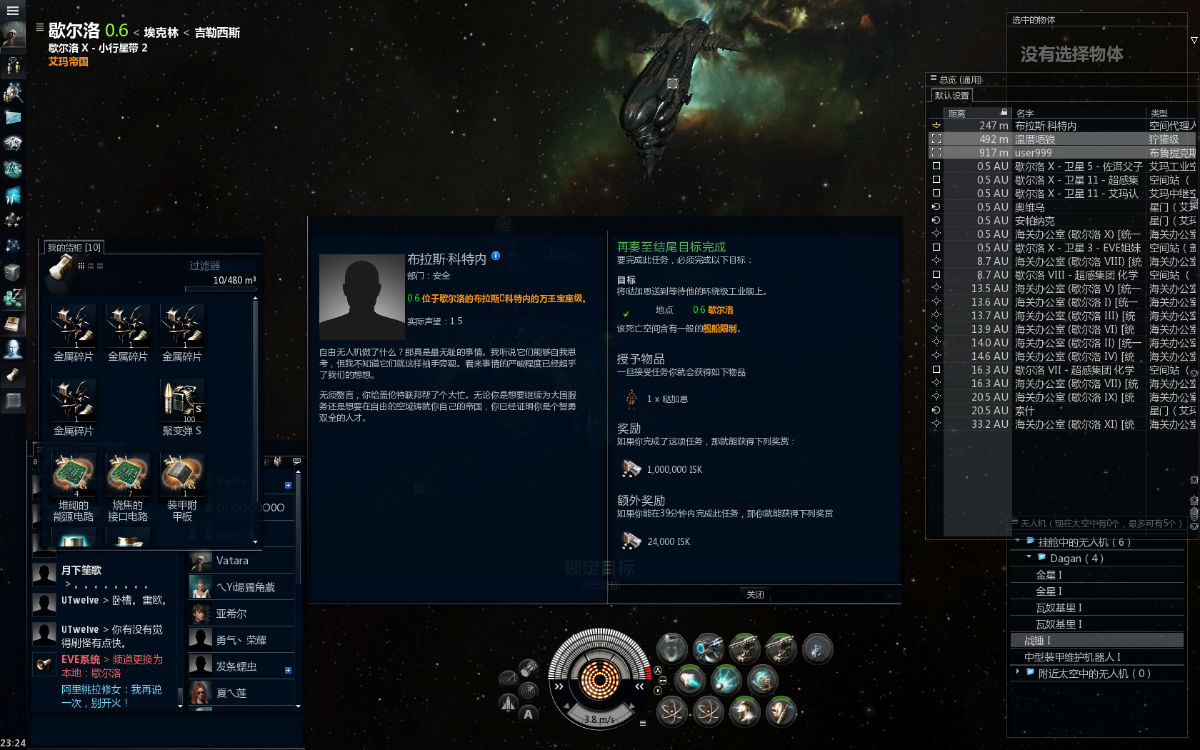The image size is (1200, 750).
Task: Open the Neocom main menu icon
Action: 13,9
